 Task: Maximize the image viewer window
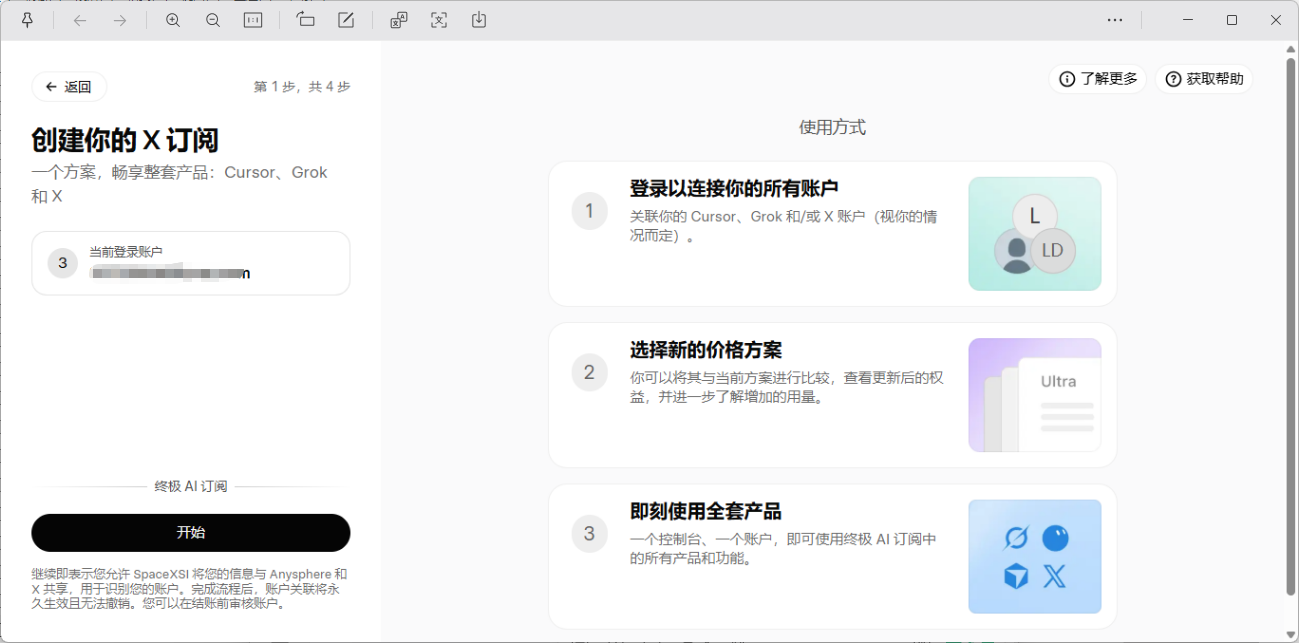pos(1232,20)
